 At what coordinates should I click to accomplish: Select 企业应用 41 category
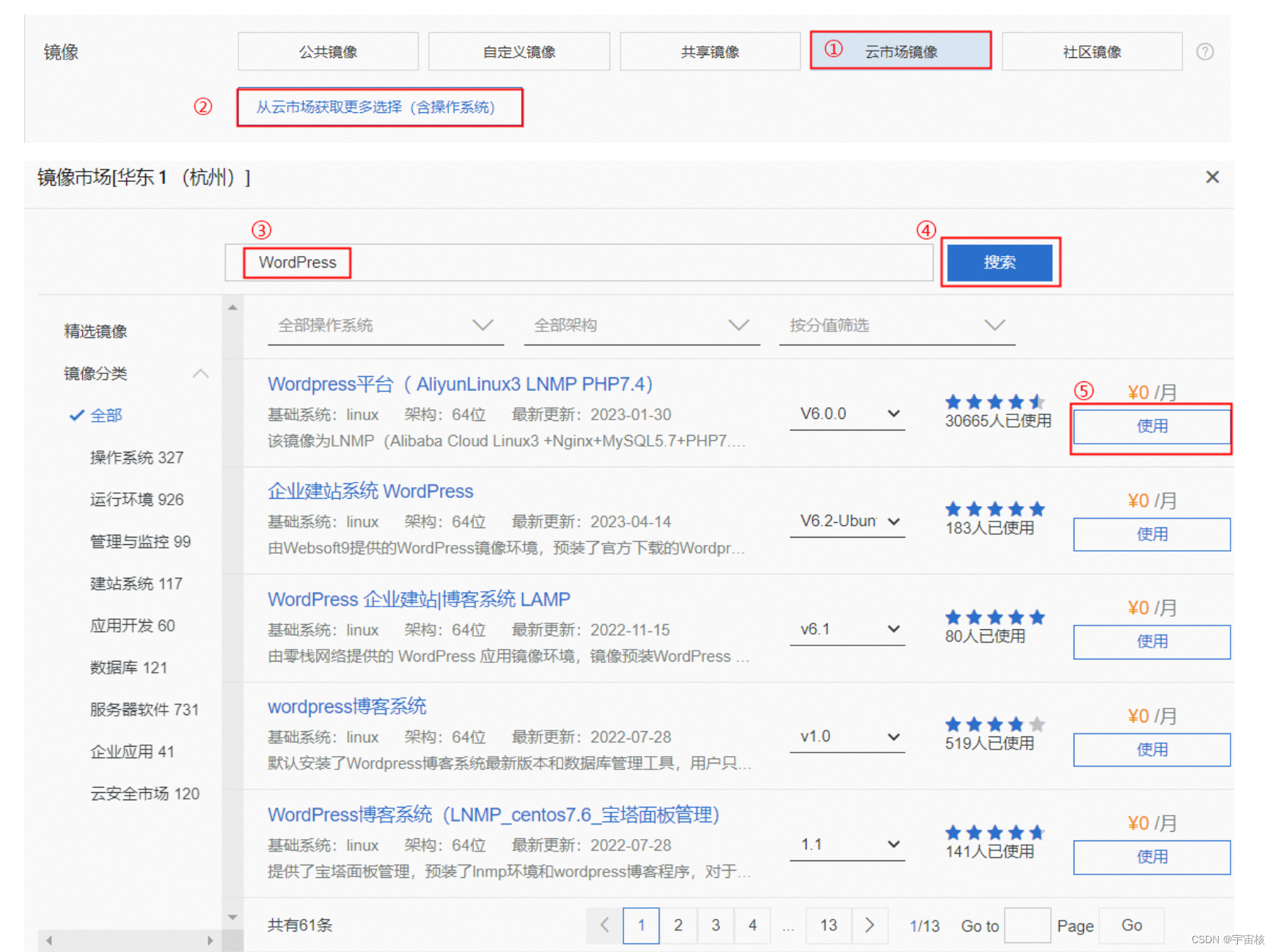click(132, 752)
